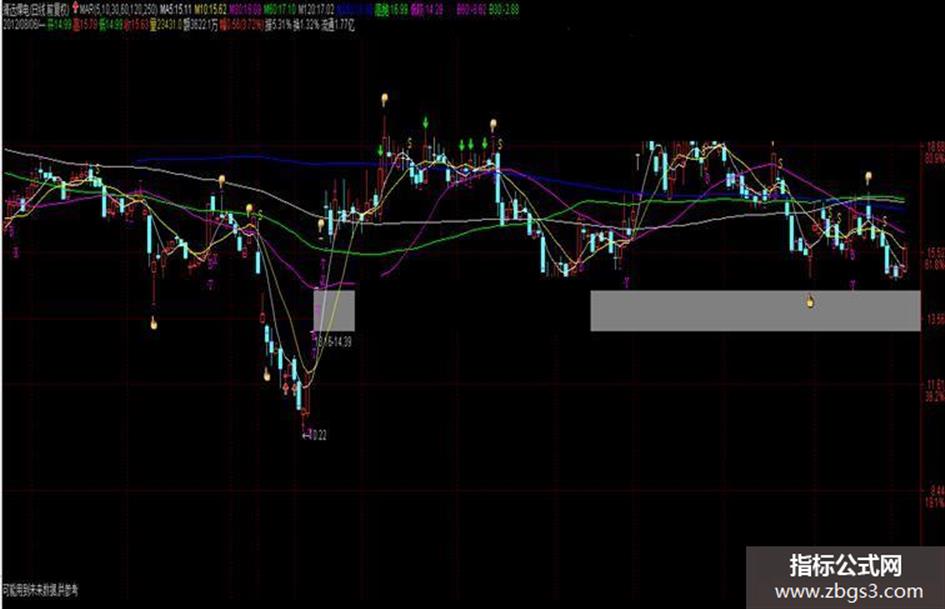Click the 11.61 price axis label
The image size is (945, 609).
click(935, 383)
